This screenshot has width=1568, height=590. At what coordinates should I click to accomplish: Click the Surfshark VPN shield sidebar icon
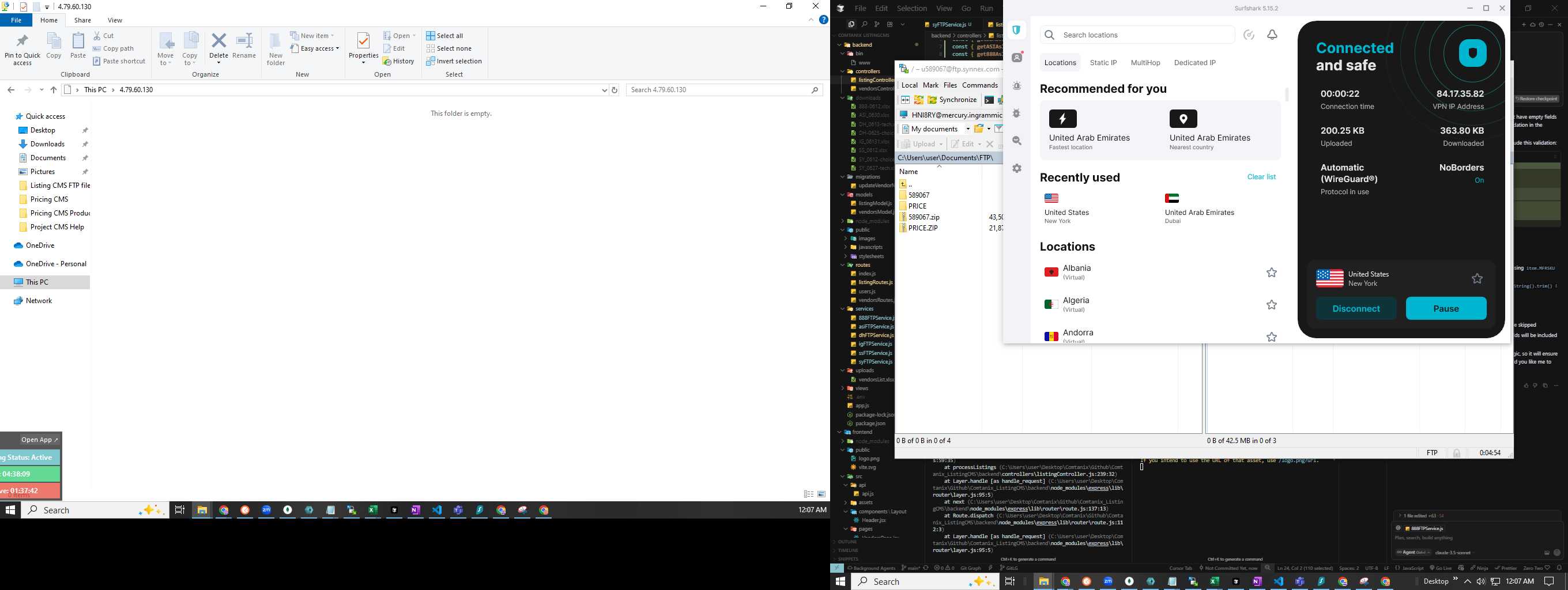(1016, 30)
